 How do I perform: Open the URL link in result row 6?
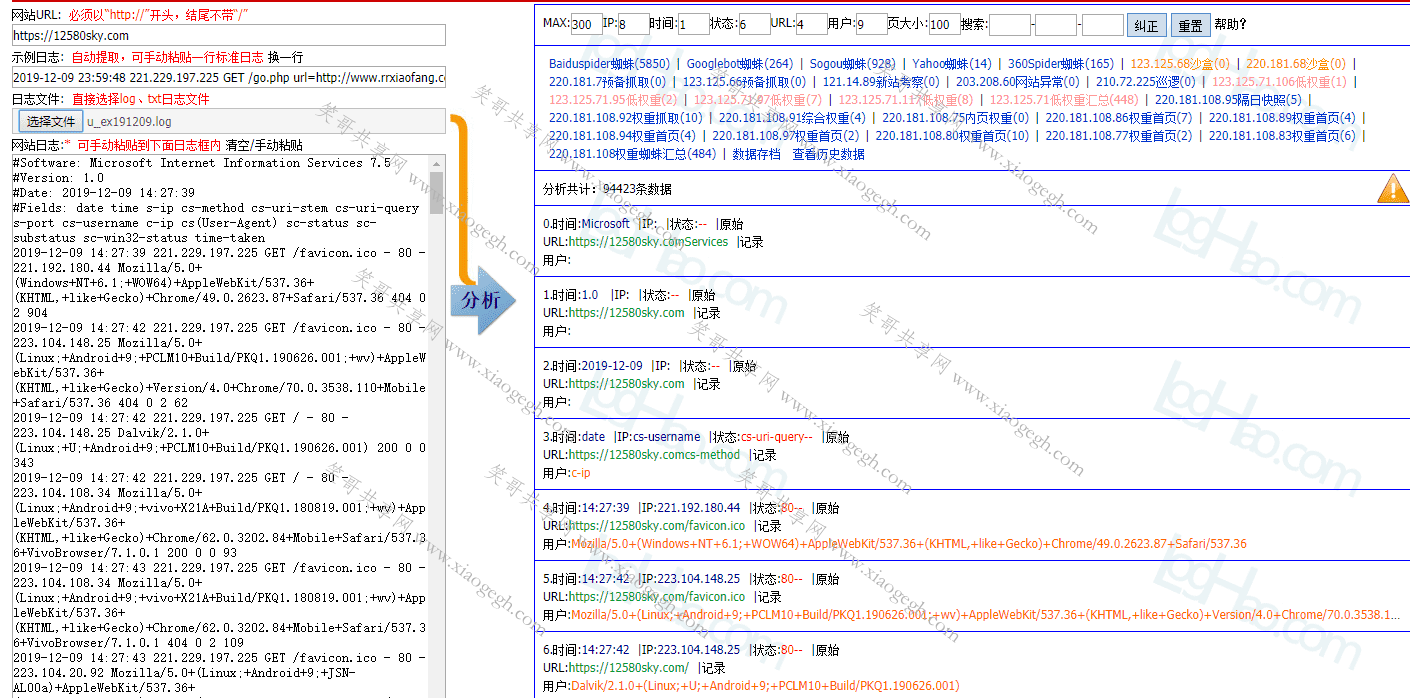629,668
